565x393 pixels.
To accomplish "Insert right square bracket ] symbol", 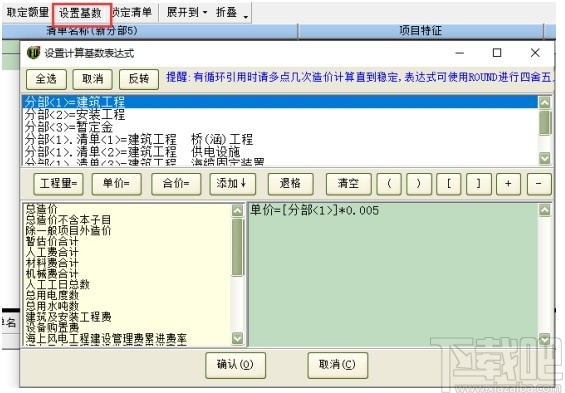I will (x=479, y=184).
